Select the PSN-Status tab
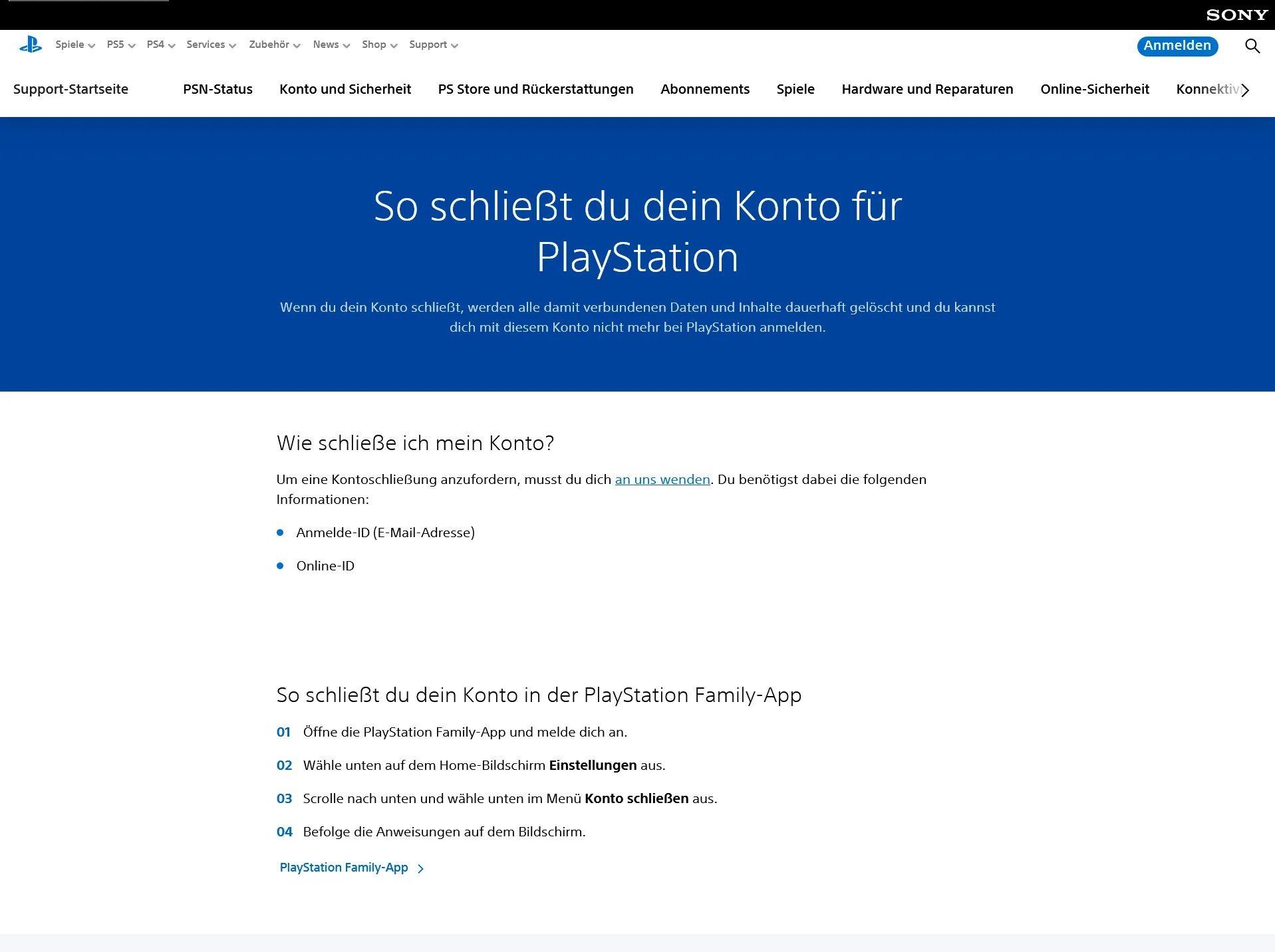The height and width of the screenshot is (952, 1275). tap(217, 89)
